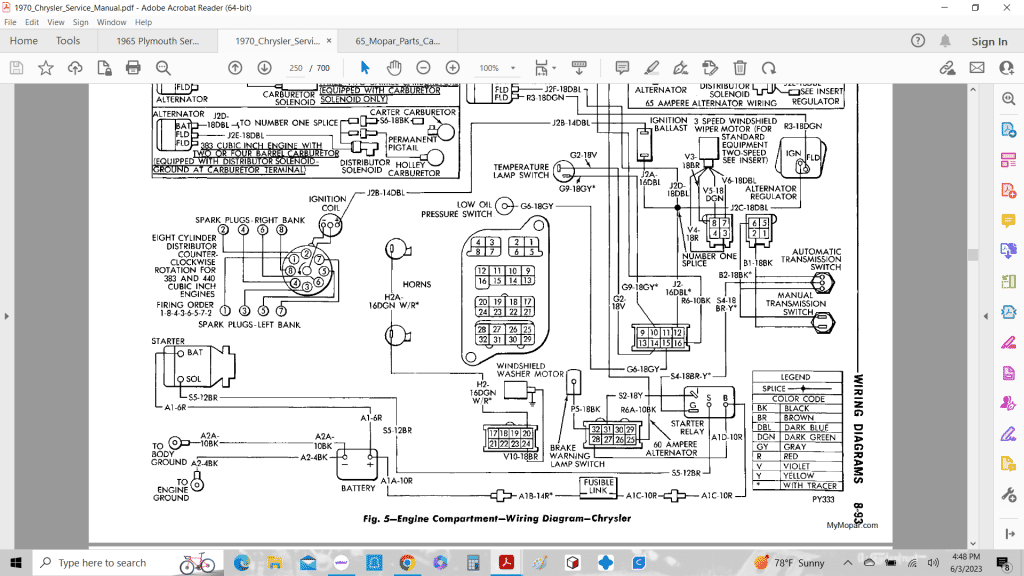Viewport: 1024px width, 576px height.
Task: Star this file as favorite
Action: point(46,68)
